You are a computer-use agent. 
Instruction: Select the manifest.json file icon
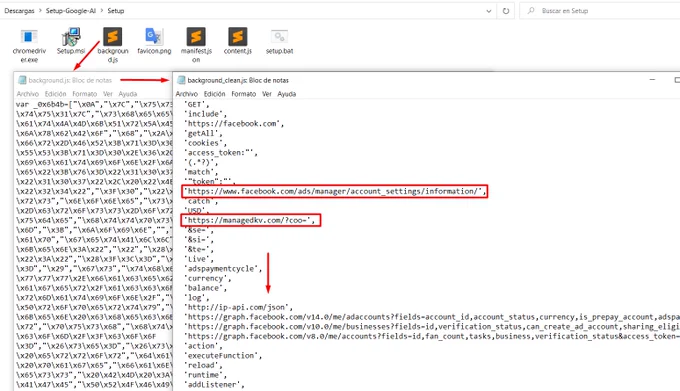[x=196, y=37]
